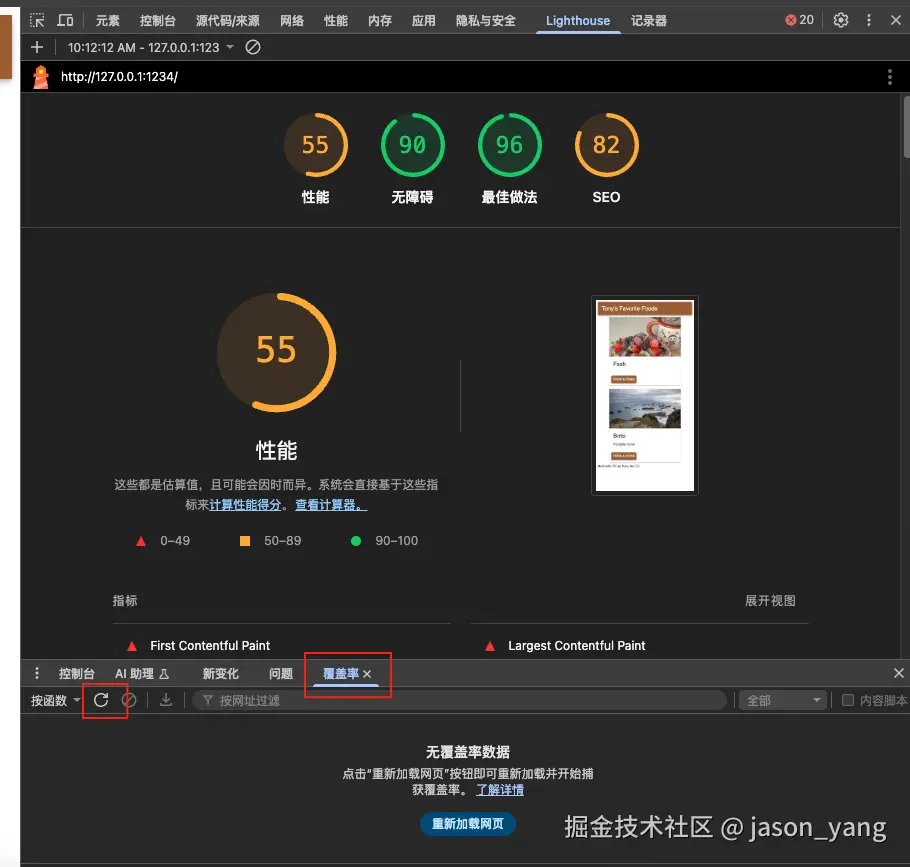
Task: Click the Lighthouse report vertical scrollbar
Action: click(x=906, y=127)
